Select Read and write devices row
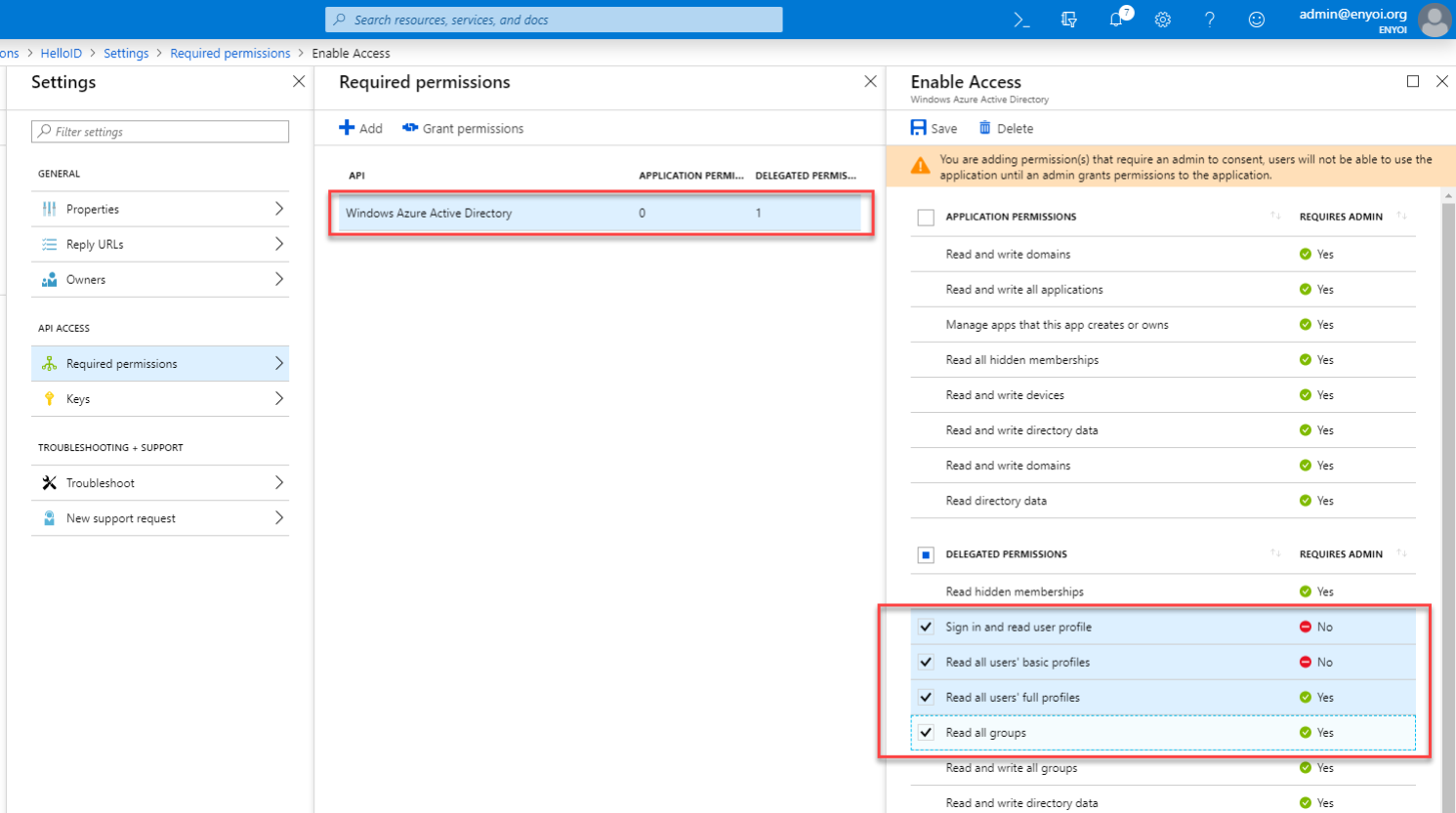Viewport: 1456px width, 813px height. point(1163,395)
